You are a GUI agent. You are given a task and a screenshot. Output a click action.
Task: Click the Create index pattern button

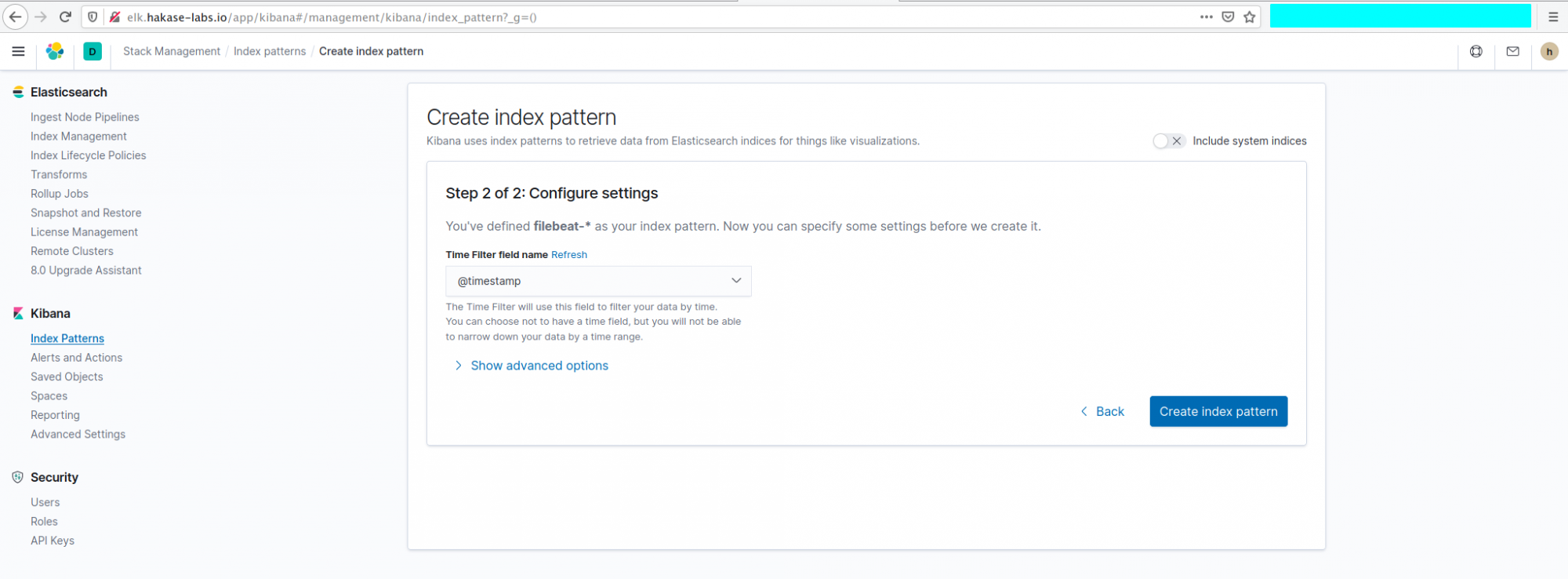(1218, 411)
